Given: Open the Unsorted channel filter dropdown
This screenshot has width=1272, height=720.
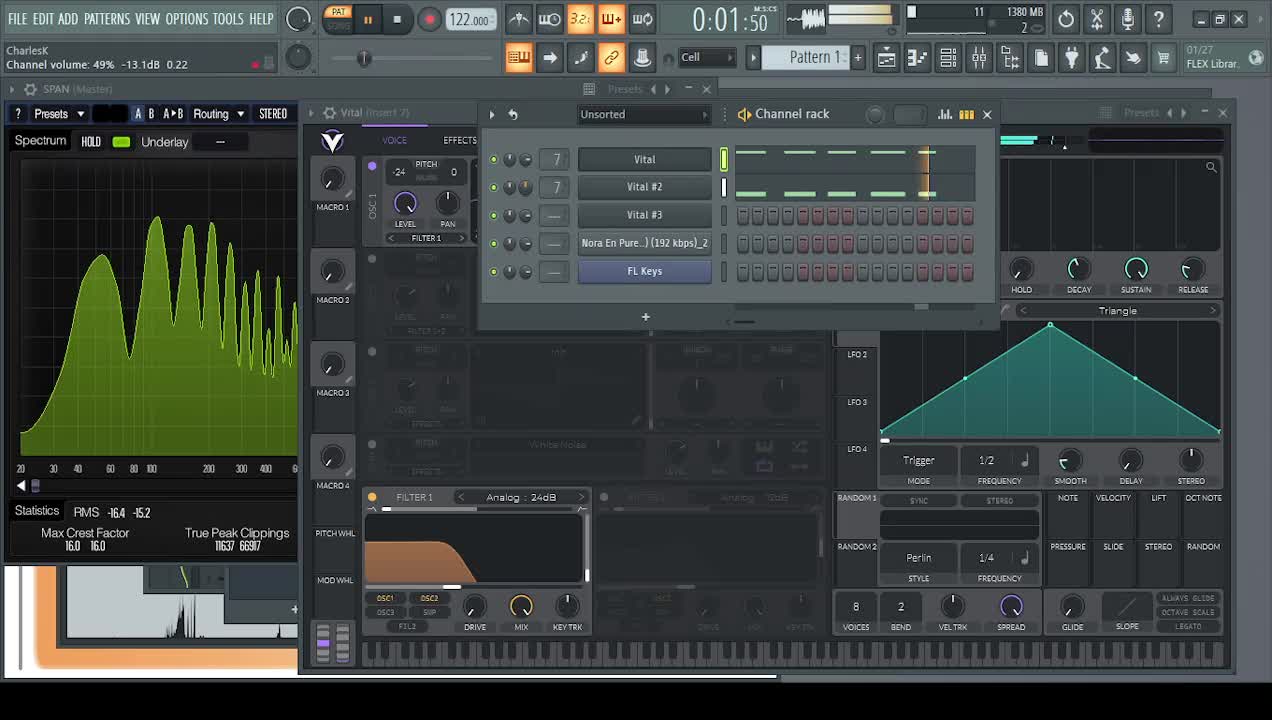Looking at the screenshot, I should [x=644, y=114].
